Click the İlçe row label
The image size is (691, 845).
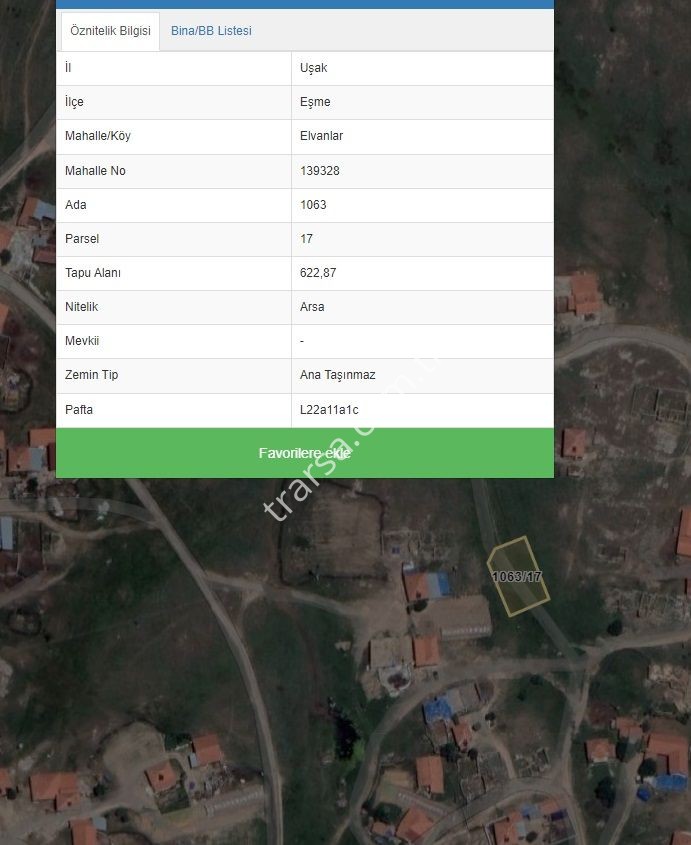click(74, 102)
